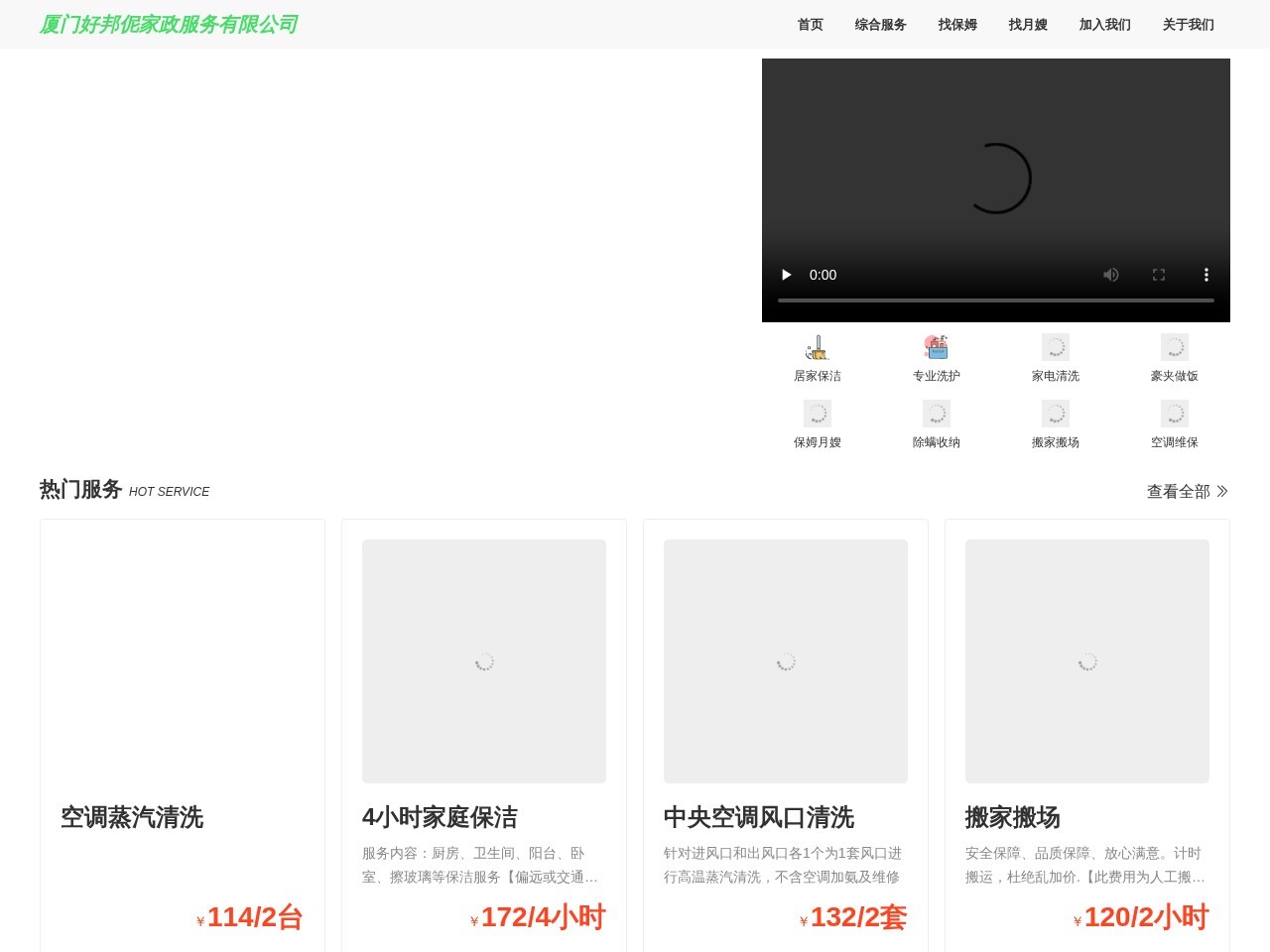Click the 厦门好邦伲家政服务有限公司 logo link
The height and width of the screenshot is (952, 1270).
(x=168, y=25)
